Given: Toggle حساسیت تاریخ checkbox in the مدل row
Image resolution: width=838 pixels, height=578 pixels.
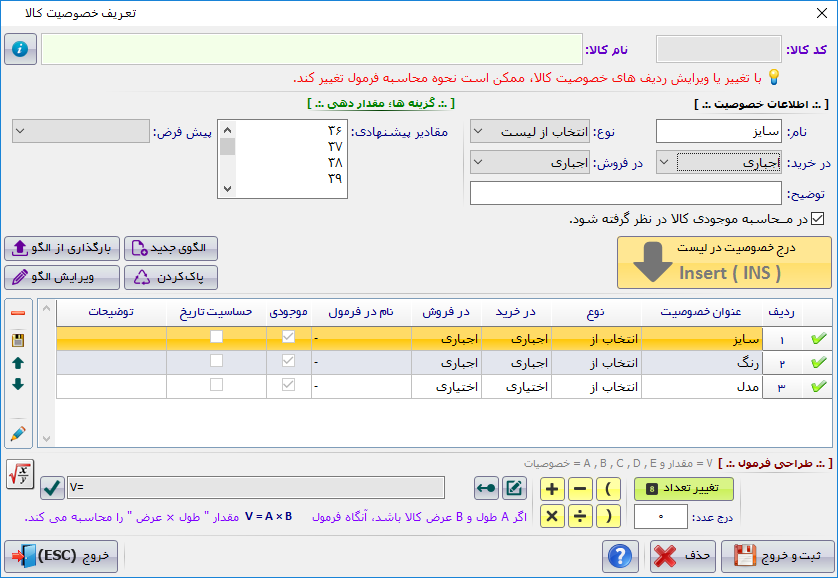Looking at the screenshot, I should [x=216, y=385].
